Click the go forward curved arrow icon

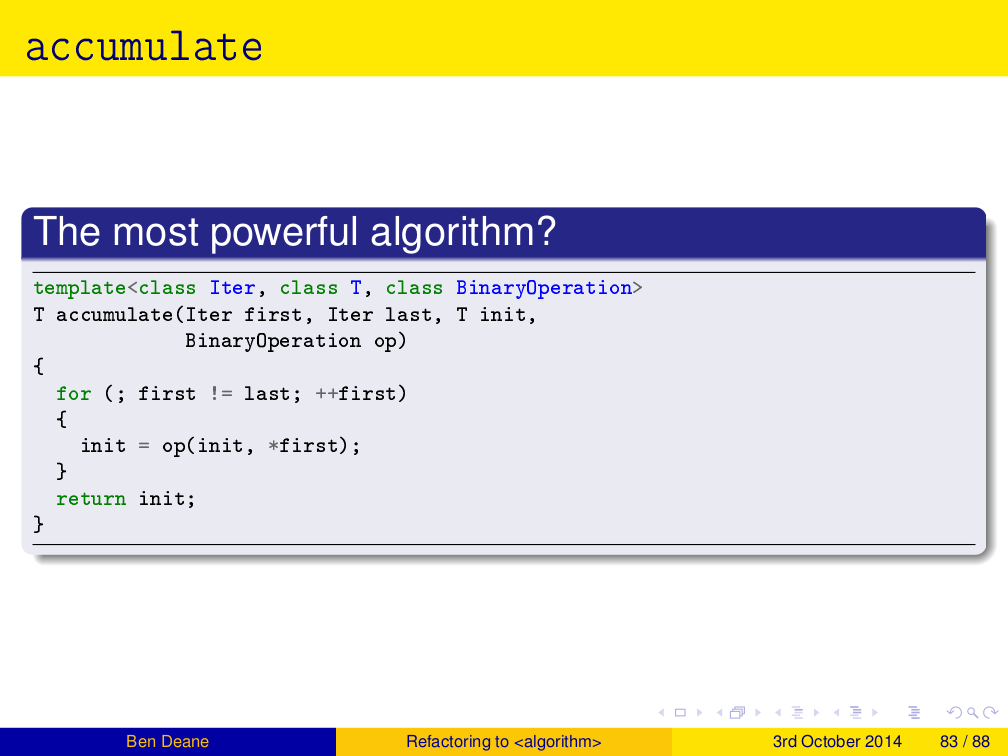989,713
